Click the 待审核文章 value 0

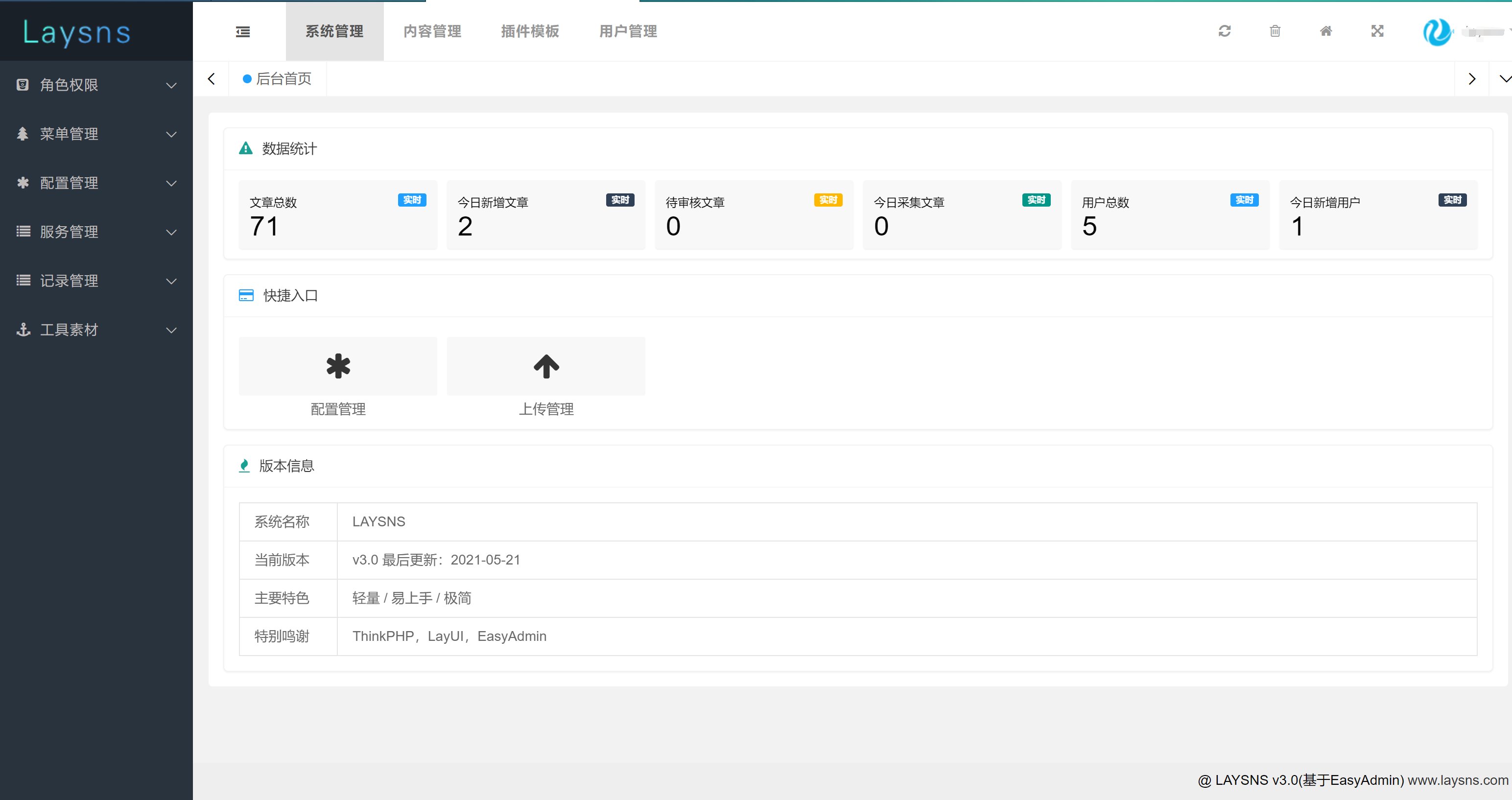[x=673, y=227]
